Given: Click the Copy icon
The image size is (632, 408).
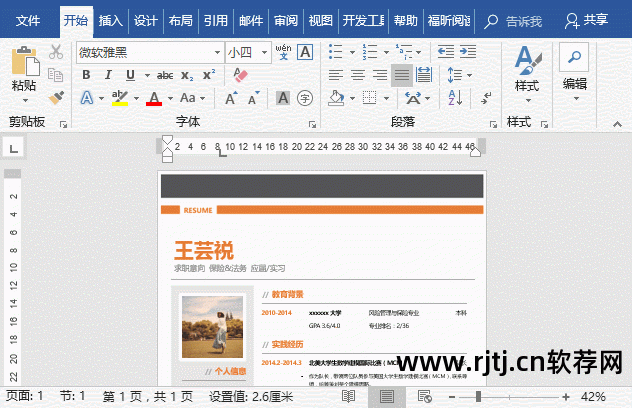Looking at the screenshot, I should 56,75.
